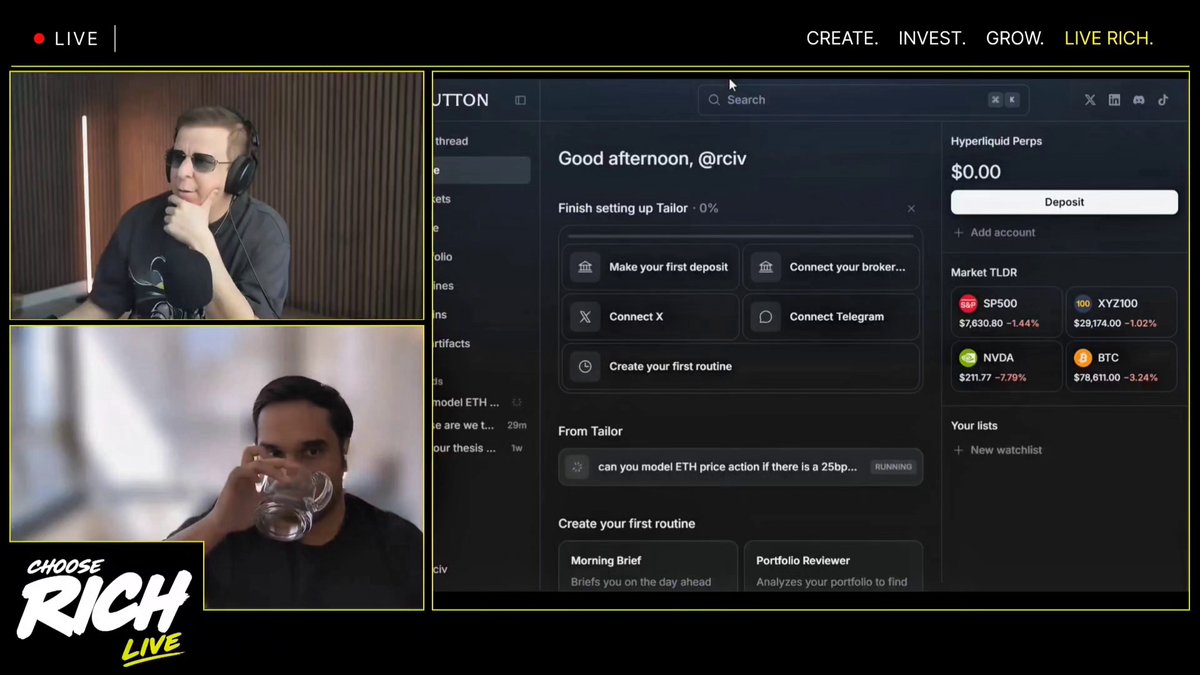Dismiss the Finish setting up Tailor panel
Viewport: 1200px width, 675px height.
click(911, 209)
